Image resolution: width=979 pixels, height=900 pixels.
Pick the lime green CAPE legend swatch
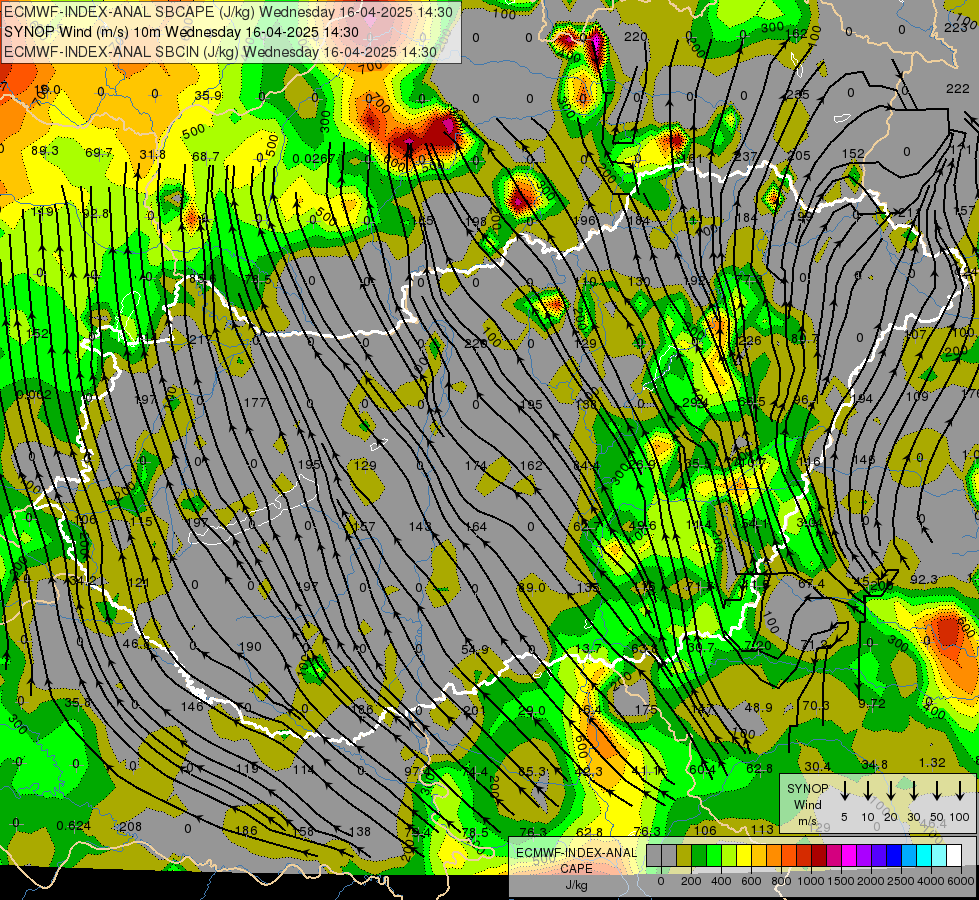pos(714,856)
